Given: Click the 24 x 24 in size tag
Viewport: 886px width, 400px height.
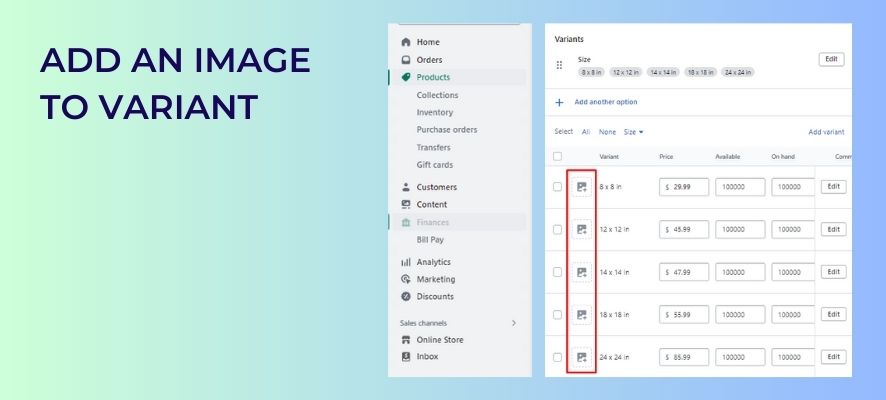Looking at the screenshot, I should click(x=738, y=72).
